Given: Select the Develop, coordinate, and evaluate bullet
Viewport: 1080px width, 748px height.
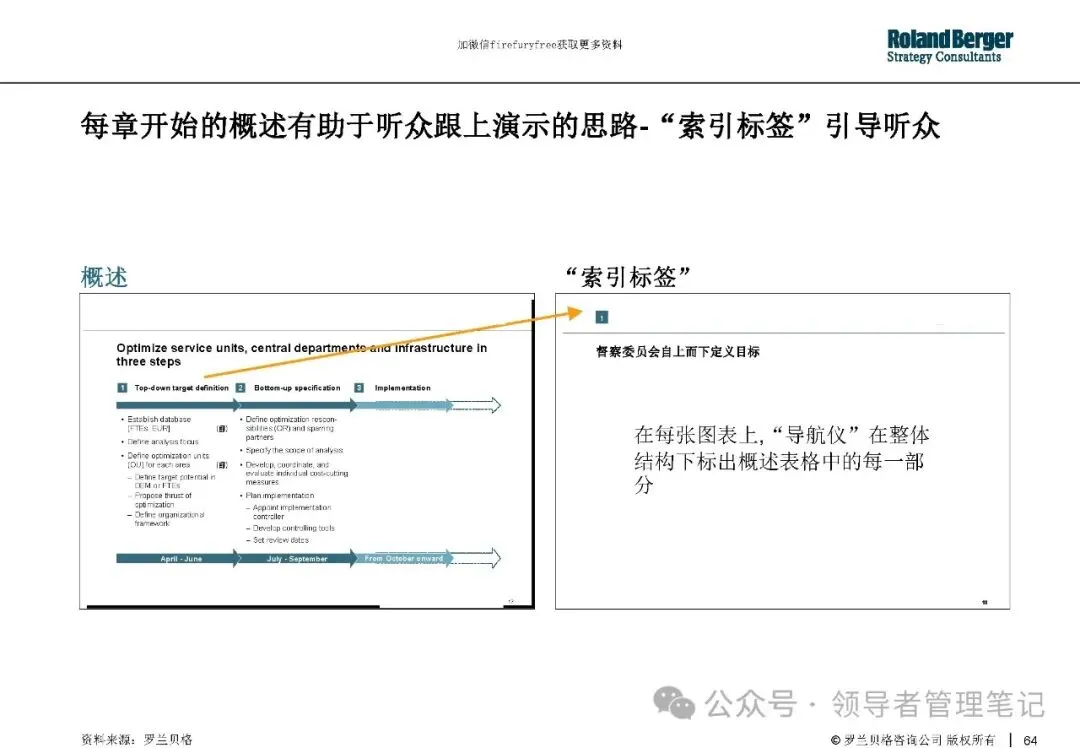Looking at the screenshot, I should tap(295, 473).
